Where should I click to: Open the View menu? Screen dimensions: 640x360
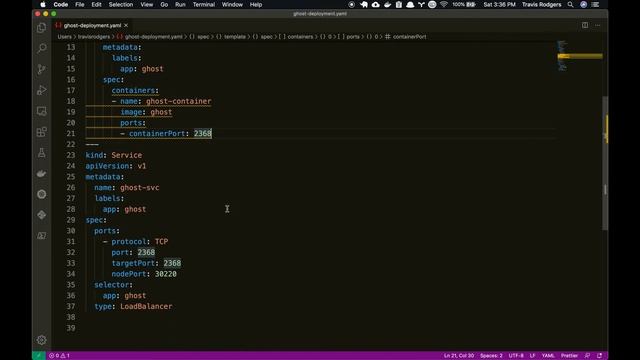pos(147,4)
